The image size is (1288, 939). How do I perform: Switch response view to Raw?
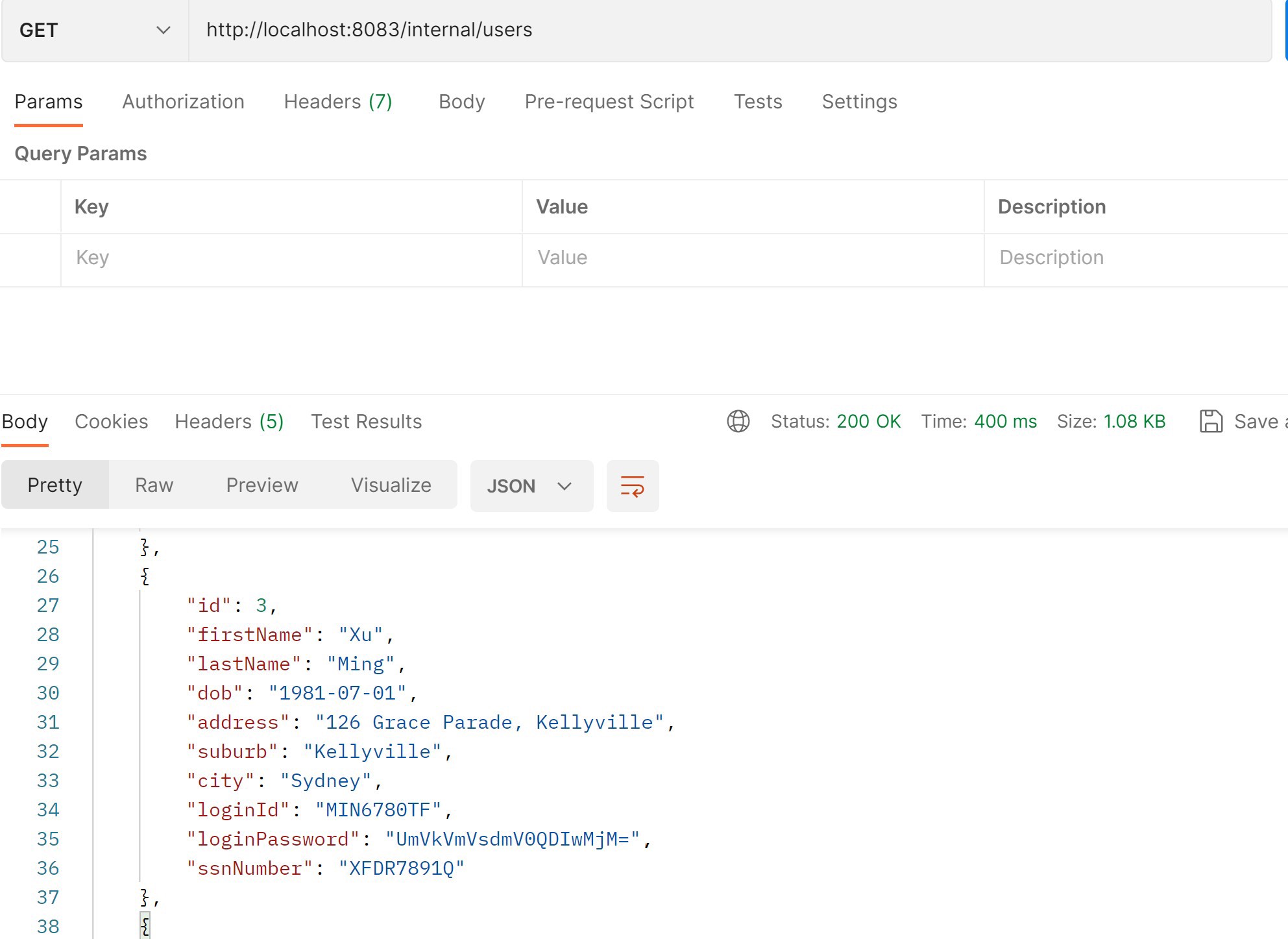(154, 485)
